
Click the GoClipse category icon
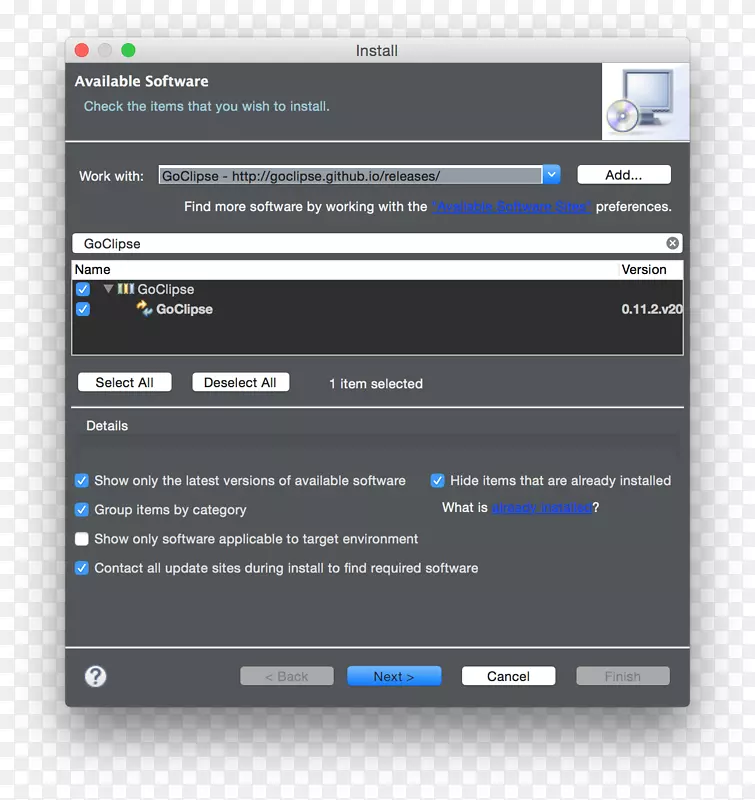click(126, 289)
